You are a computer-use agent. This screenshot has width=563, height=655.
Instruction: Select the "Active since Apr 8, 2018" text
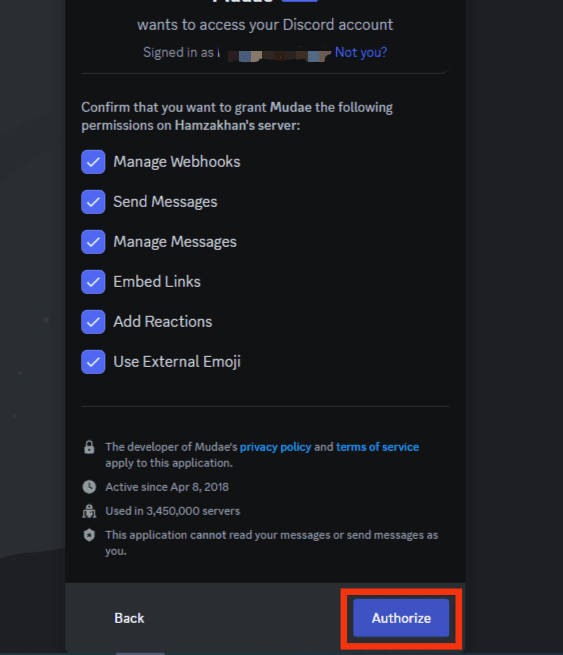pyautogui.click(x=167, y=487)
